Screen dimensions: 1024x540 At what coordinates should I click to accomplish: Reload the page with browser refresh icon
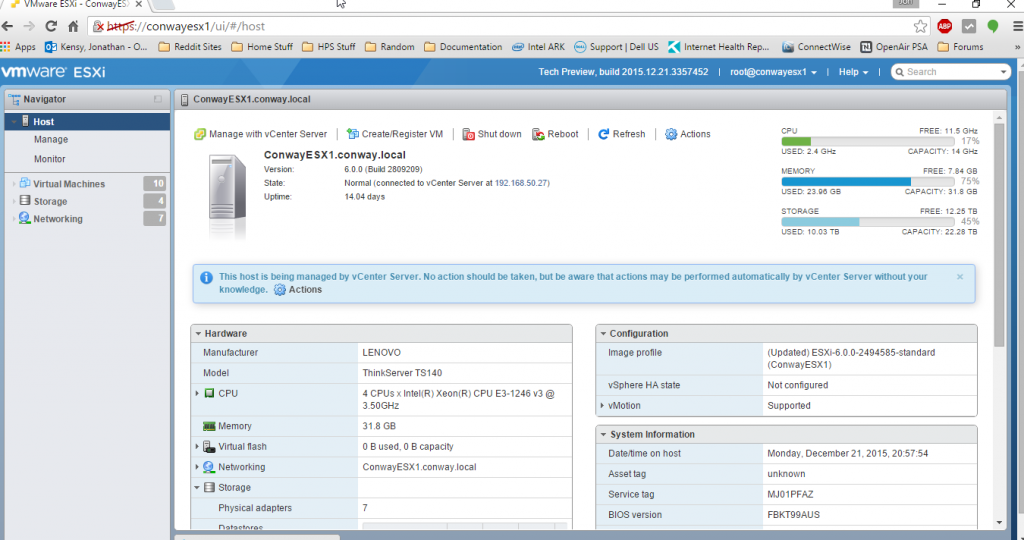51,26
